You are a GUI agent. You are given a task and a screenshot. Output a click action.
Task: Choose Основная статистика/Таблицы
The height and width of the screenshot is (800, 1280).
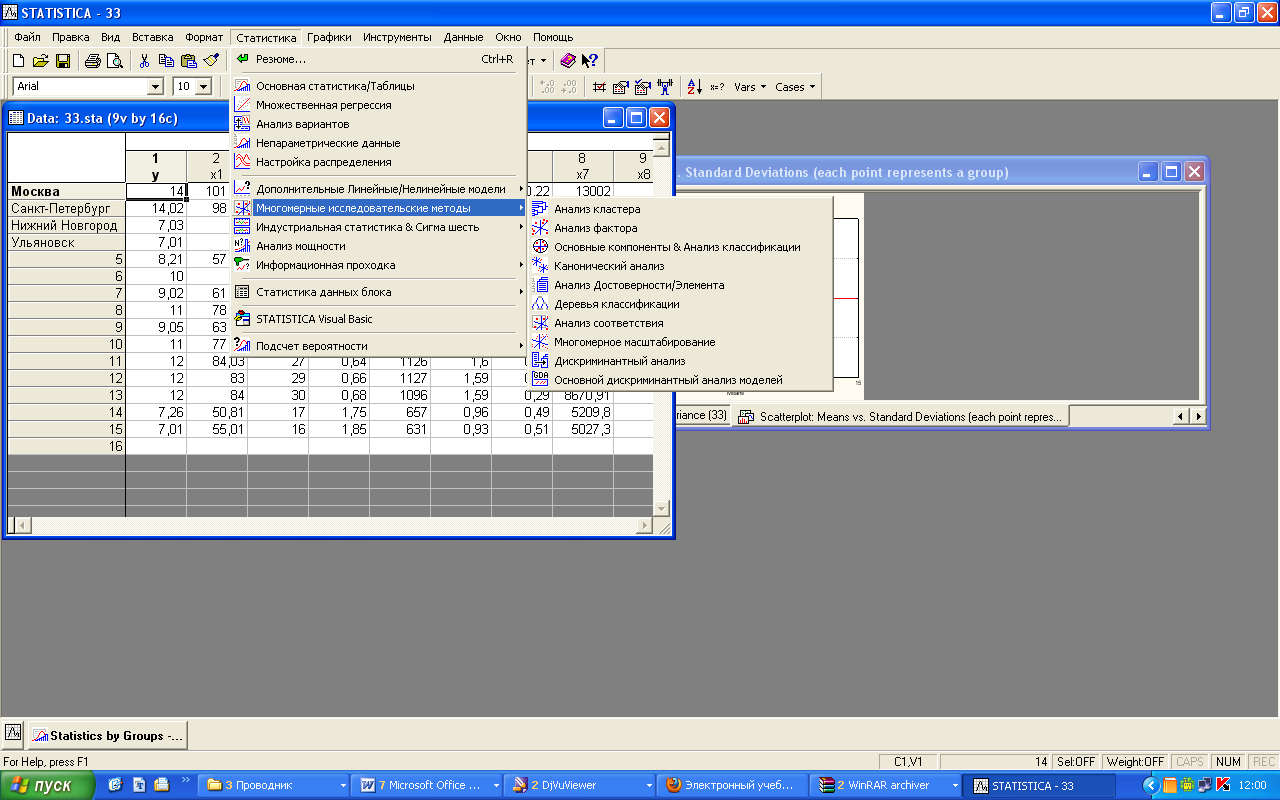(379, 86)
